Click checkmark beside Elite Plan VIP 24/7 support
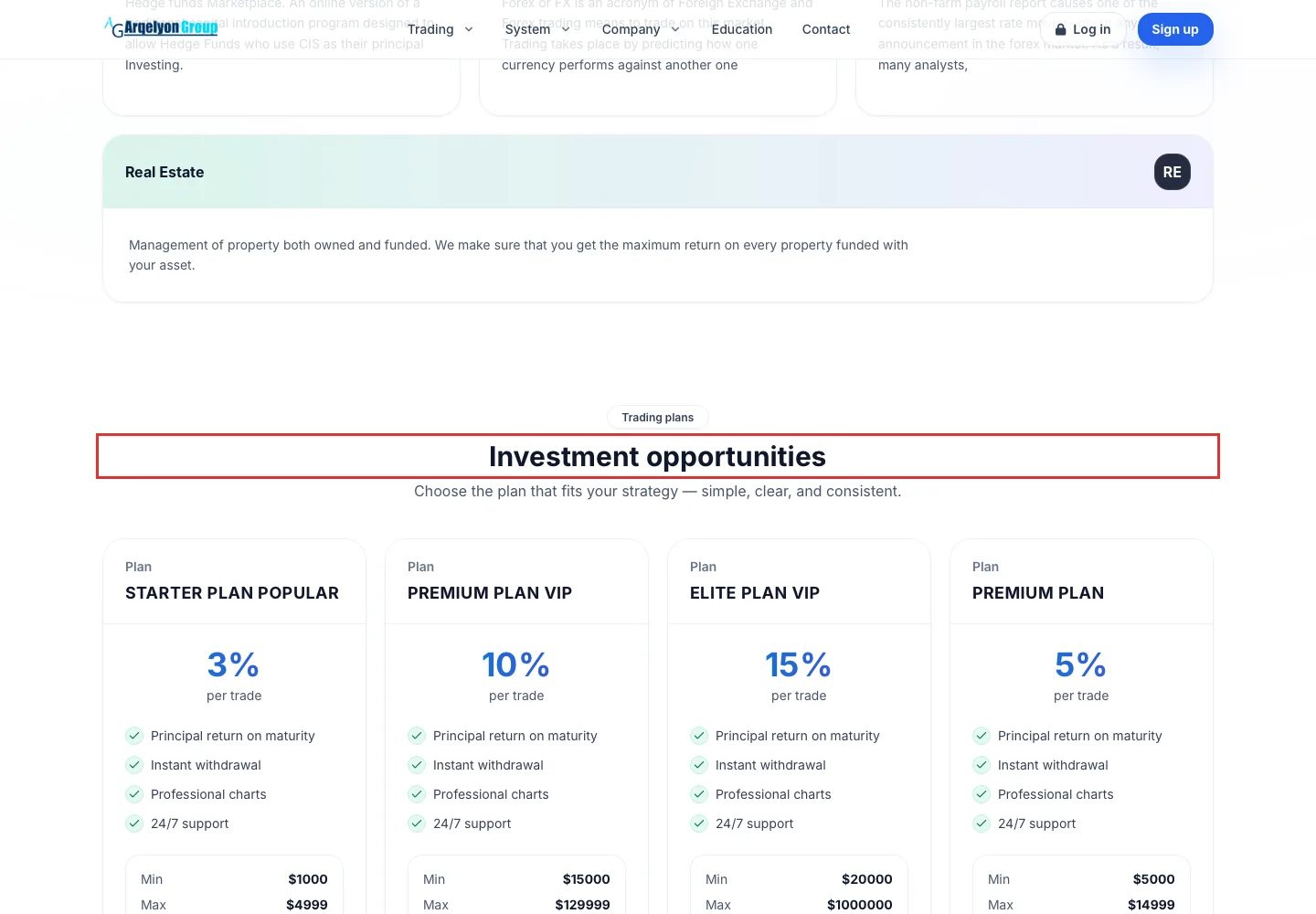Image resolution: width=1316 pixels, height=914 pixels. pyautogui.click(x=699, y=824)
